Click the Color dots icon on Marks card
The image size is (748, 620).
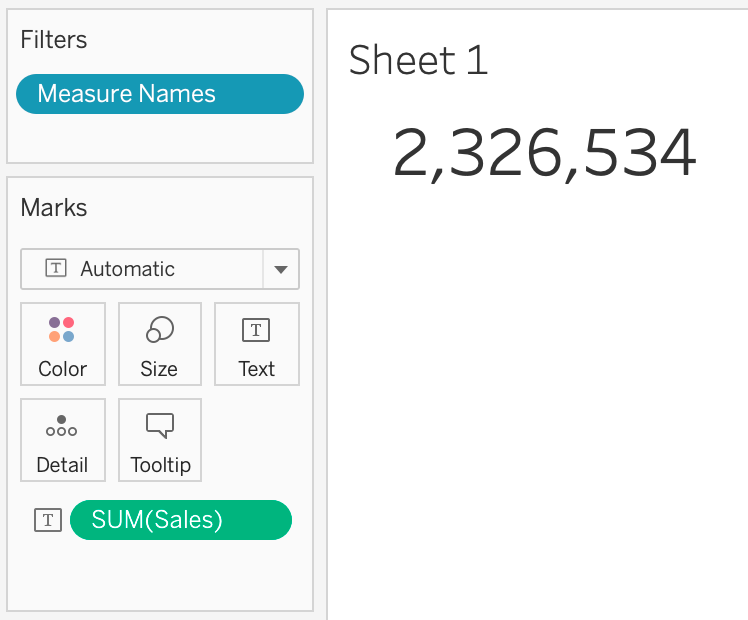pyautogui.click(x=62, y=330)
